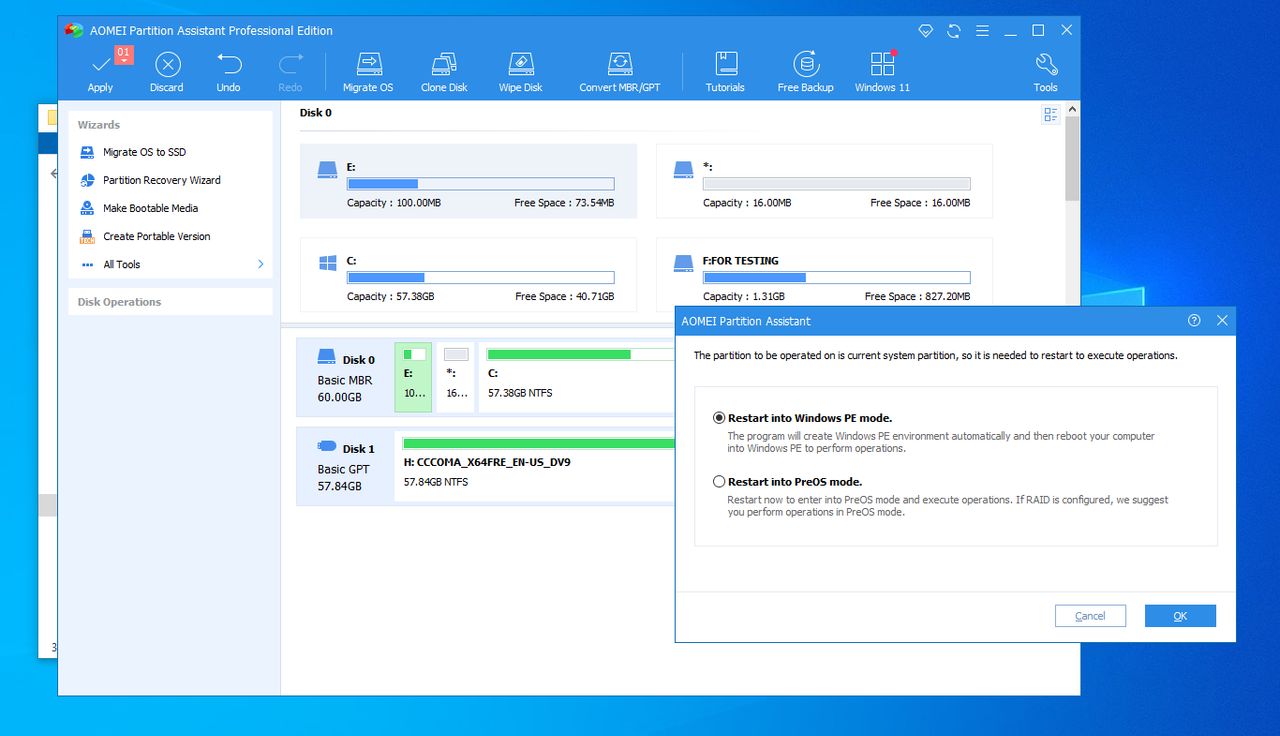Open the Migrate OS toolbar tool
Image resolution: width=1280 pixels, height=736 pixels.
coord(368,72)
